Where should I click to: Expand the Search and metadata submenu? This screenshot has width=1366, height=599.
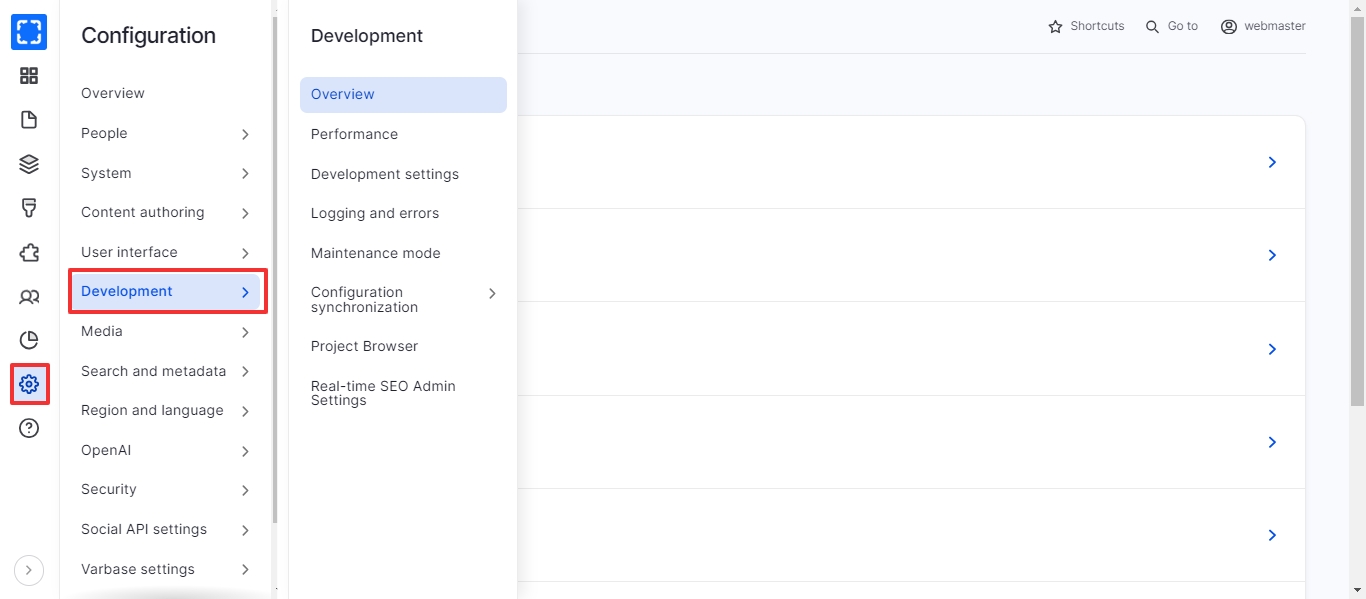pyautogui.click(x=245, y=372)
